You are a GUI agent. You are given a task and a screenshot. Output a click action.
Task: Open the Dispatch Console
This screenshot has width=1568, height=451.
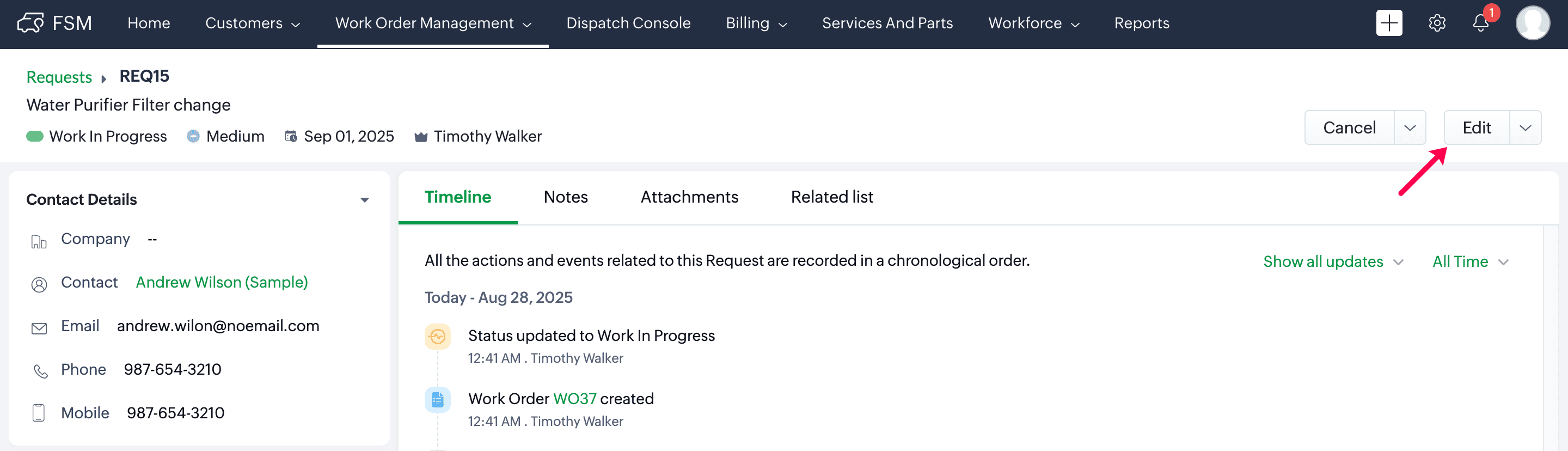click(x=628, y=23)
